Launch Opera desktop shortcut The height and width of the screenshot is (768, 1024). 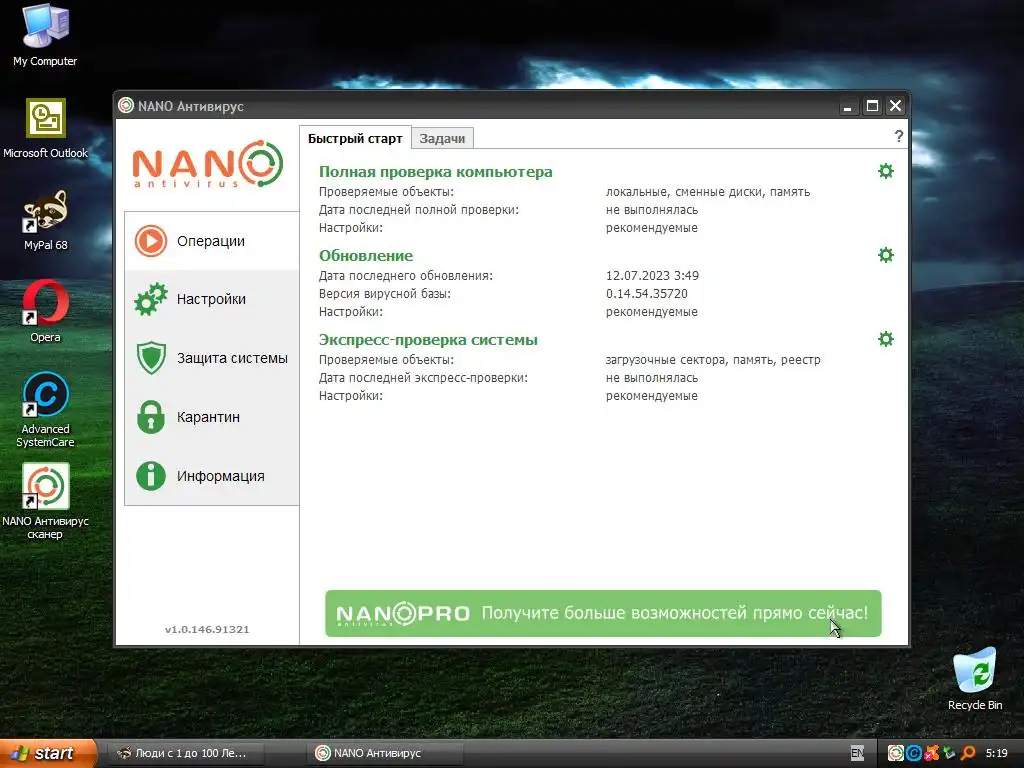tap(45, 312)
